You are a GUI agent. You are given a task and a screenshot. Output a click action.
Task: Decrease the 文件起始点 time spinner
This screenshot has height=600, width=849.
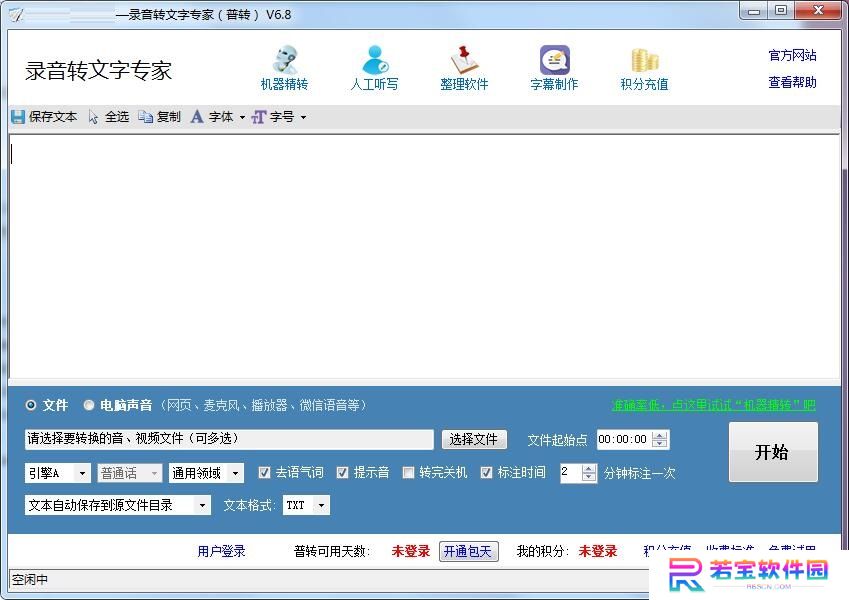(659, 444)
